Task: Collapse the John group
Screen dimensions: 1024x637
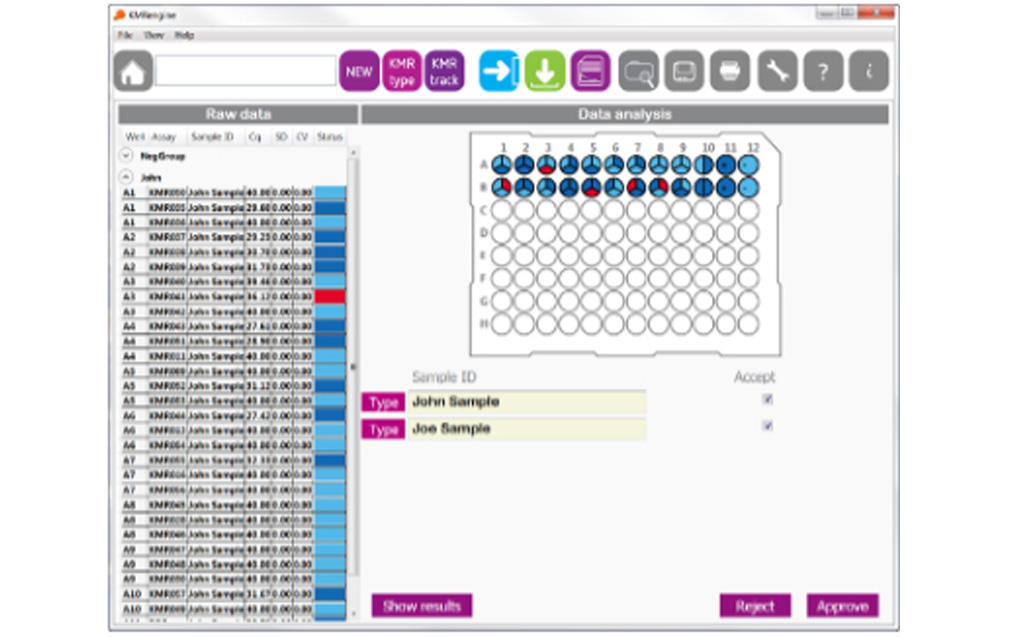Action: tap(126, 177)
